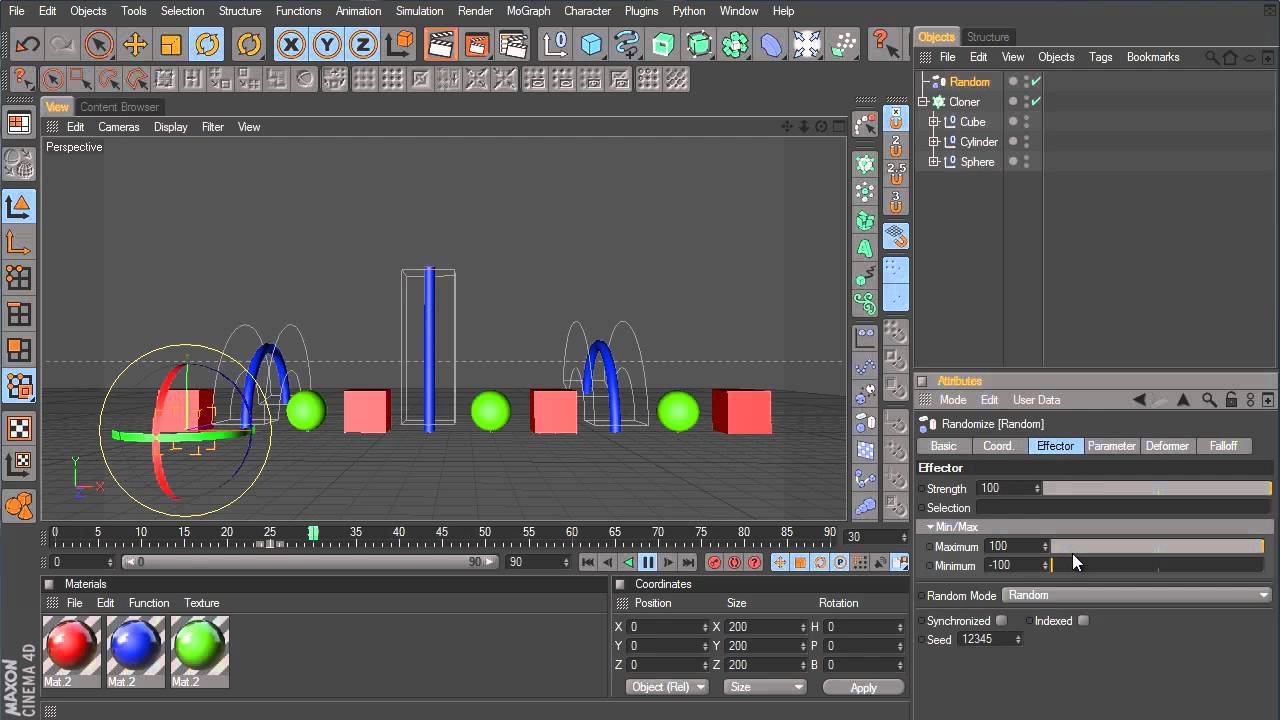Open the Random Mode dropdown

(x=1137, y=595)
